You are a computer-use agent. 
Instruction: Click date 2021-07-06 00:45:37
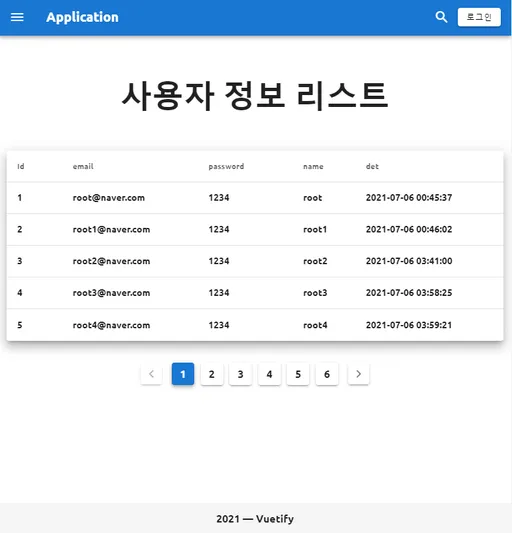pos(409,197)
